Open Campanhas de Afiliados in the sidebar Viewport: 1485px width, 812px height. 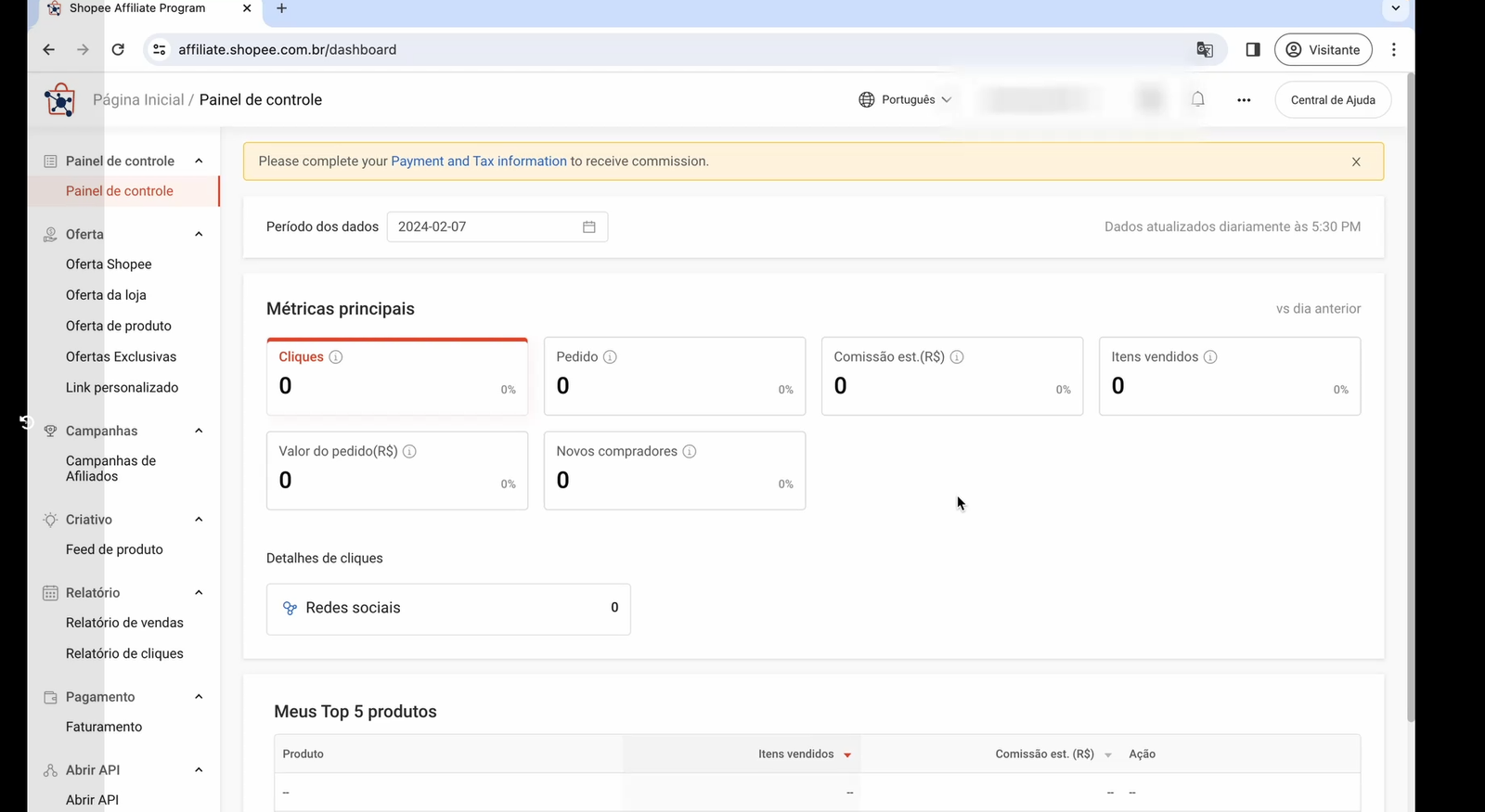[x=110, y=469]
